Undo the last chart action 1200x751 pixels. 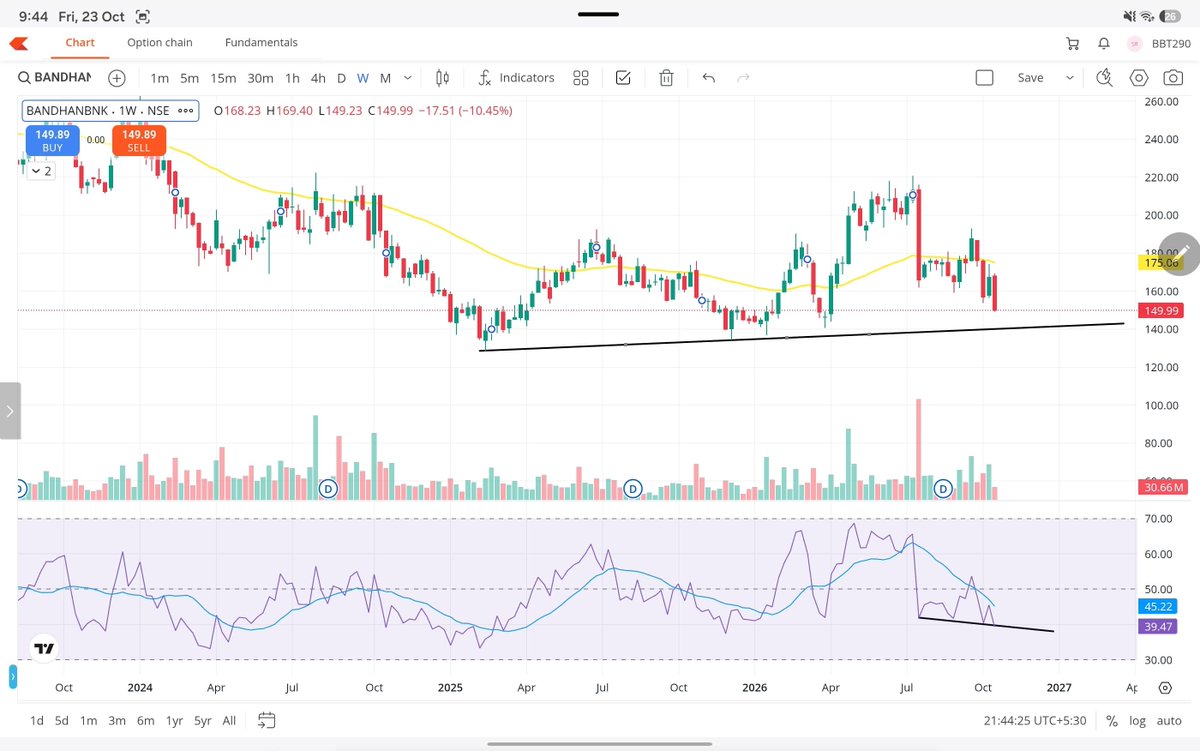coord(709,78)
